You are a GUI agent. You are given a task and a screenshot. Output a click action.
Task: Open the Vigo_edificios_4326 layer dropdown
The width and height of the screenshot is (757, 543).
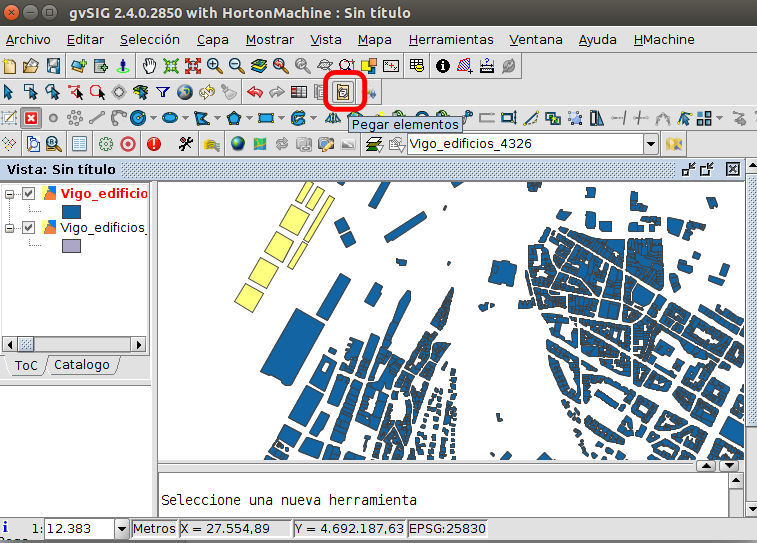[651, 144]
